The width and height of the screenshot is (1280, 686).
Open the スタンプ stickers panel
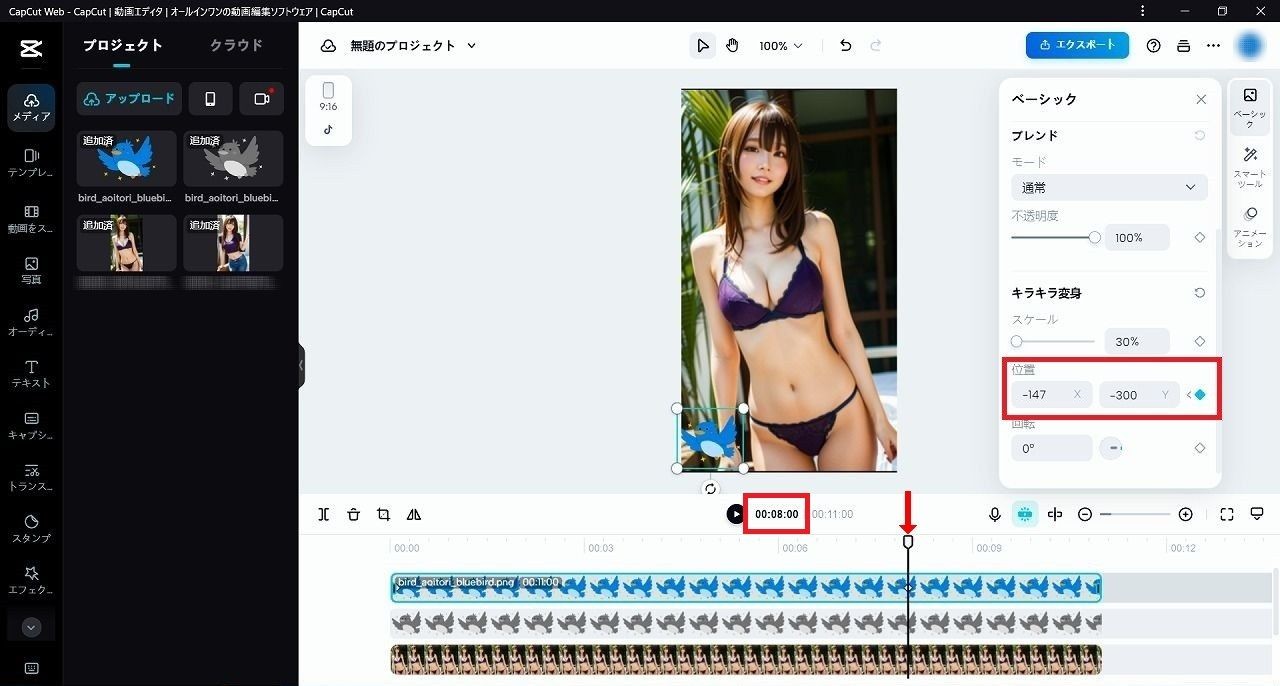click(31, 528)
